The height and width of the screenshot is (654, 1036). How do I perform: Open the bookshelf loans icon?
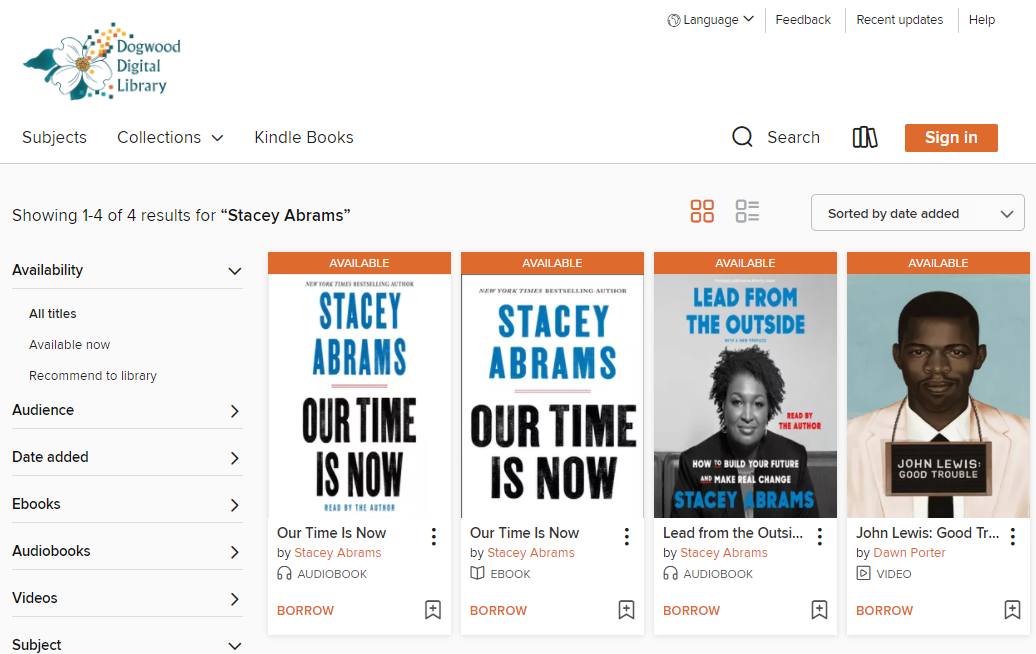[x=865, y=137]
